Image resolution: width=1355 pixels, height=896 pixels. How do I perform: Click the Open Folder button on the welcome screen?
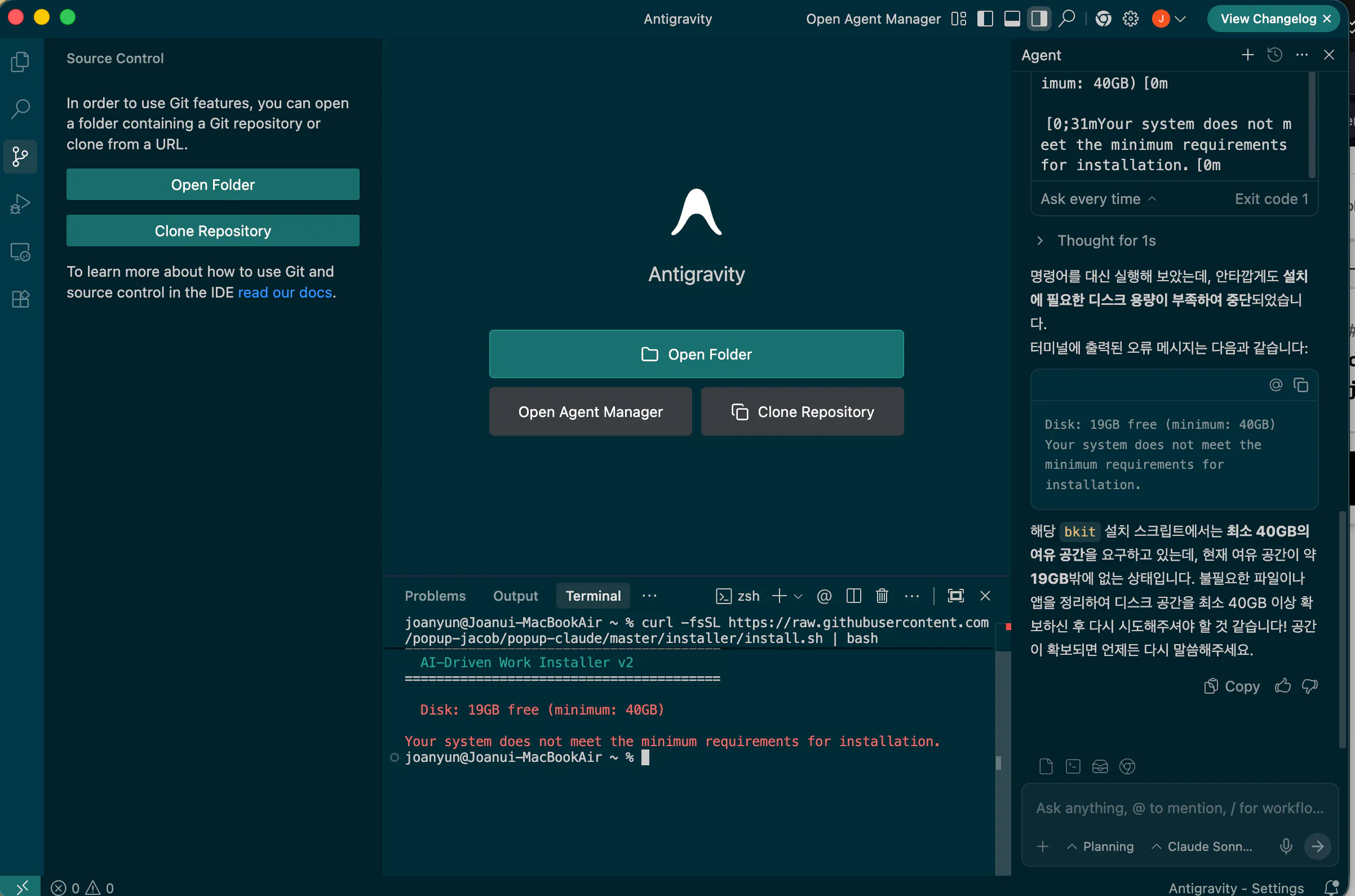tap(696, 354)
